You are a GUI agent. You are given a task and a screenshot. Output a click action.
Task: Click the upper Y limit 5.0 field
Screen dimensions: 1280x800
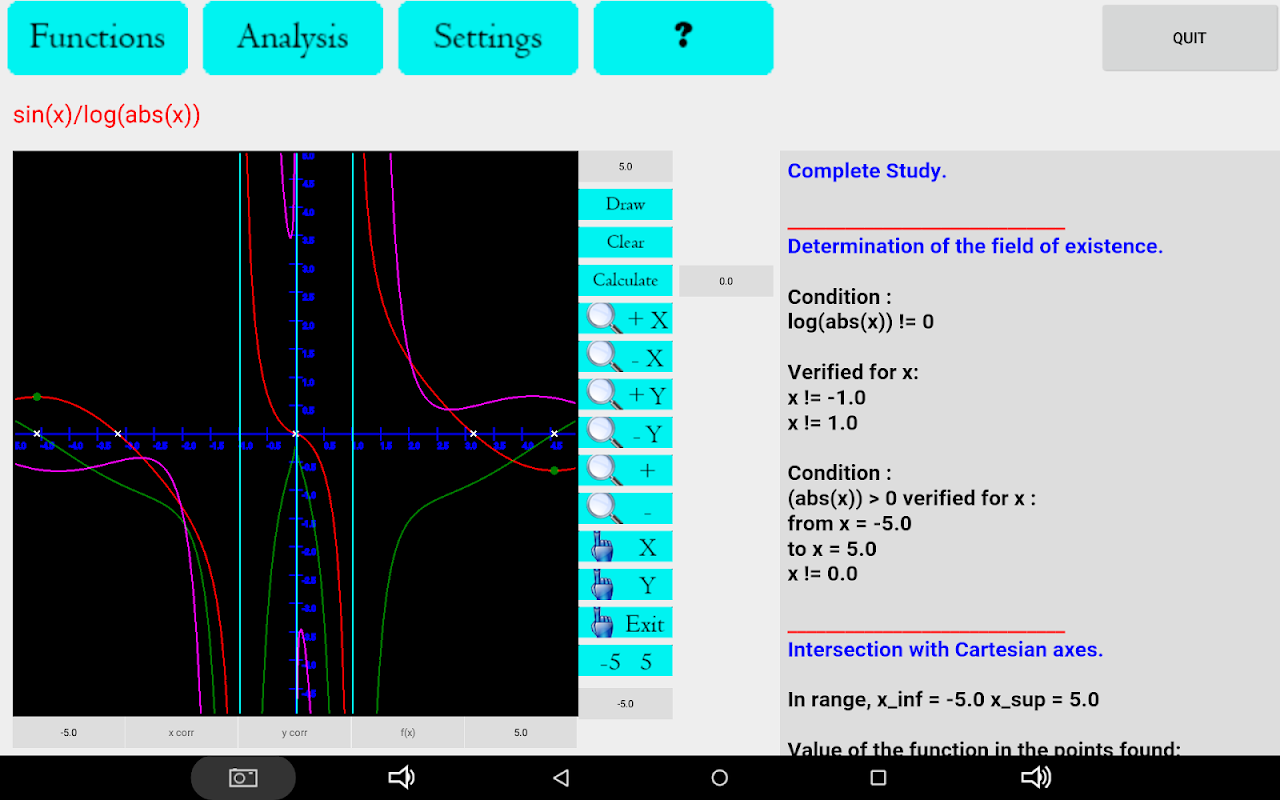pyautogui.click(x=625, y=167)
